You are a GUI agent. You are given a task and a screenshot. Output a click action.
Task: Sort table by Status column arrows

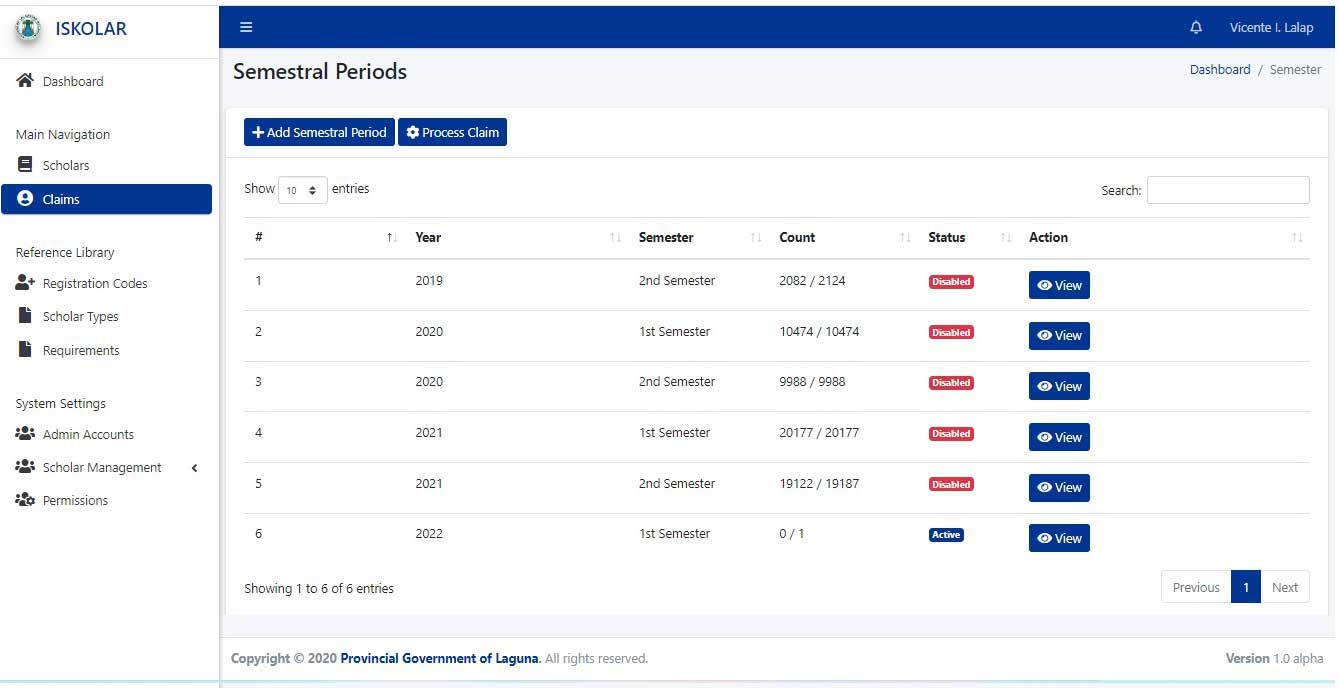pyautogui.click(x=1005, y=238)
